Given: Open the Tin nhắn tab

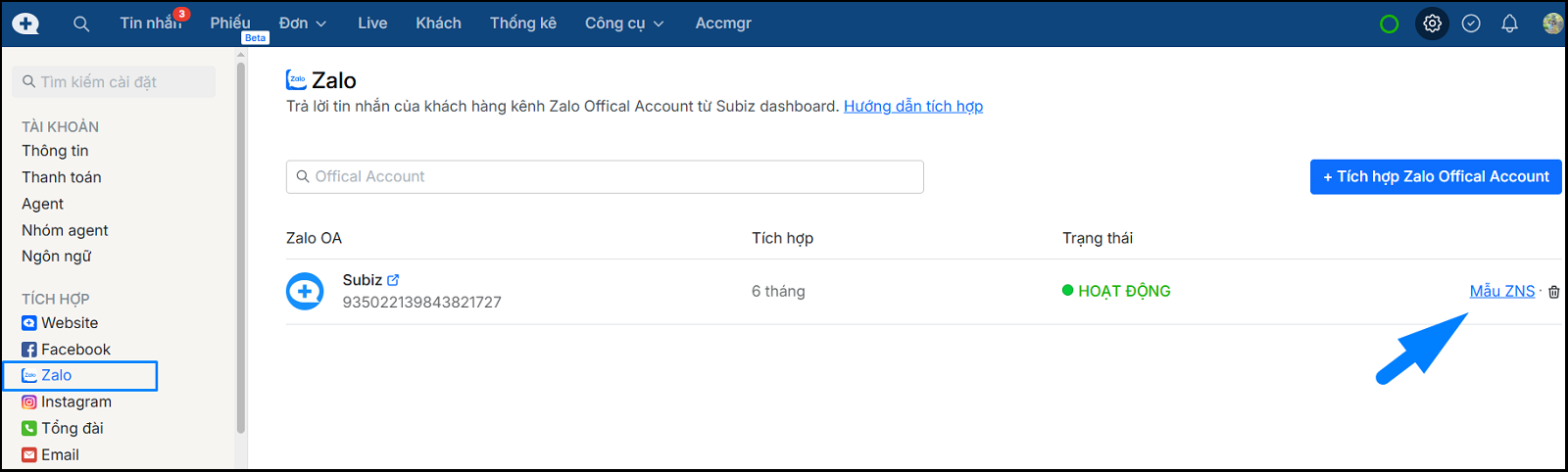Looking at the screenshot, I should click(150, 24).
